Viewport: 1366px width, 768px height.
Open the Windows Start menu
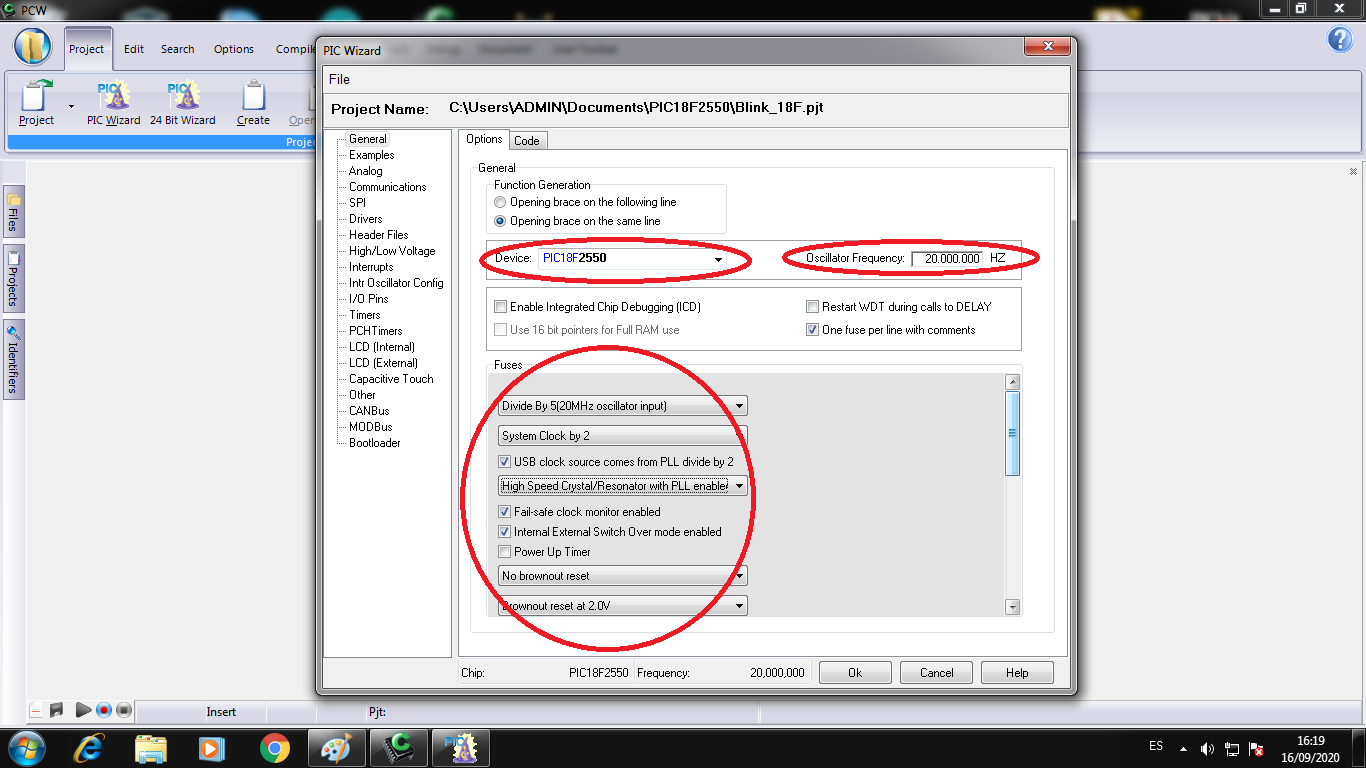coord(25,747)
